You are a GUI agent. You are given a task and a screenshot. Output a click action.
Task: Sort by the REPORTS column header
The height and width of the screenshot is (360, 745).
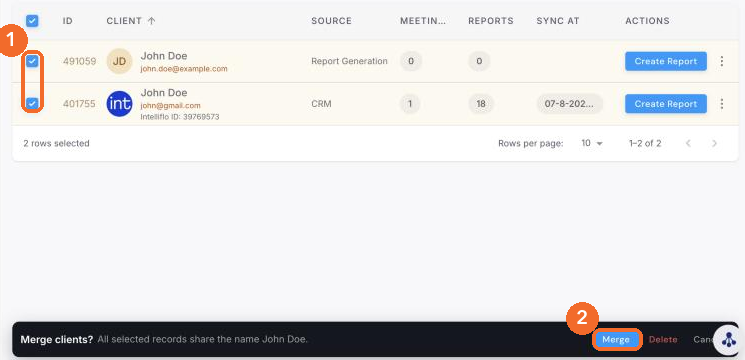click(491, 21)
